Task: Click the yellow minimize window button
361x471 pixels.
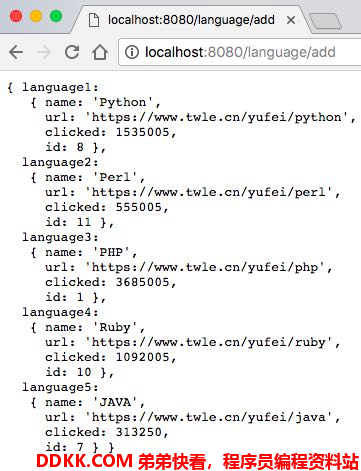Action: (36, 16)
